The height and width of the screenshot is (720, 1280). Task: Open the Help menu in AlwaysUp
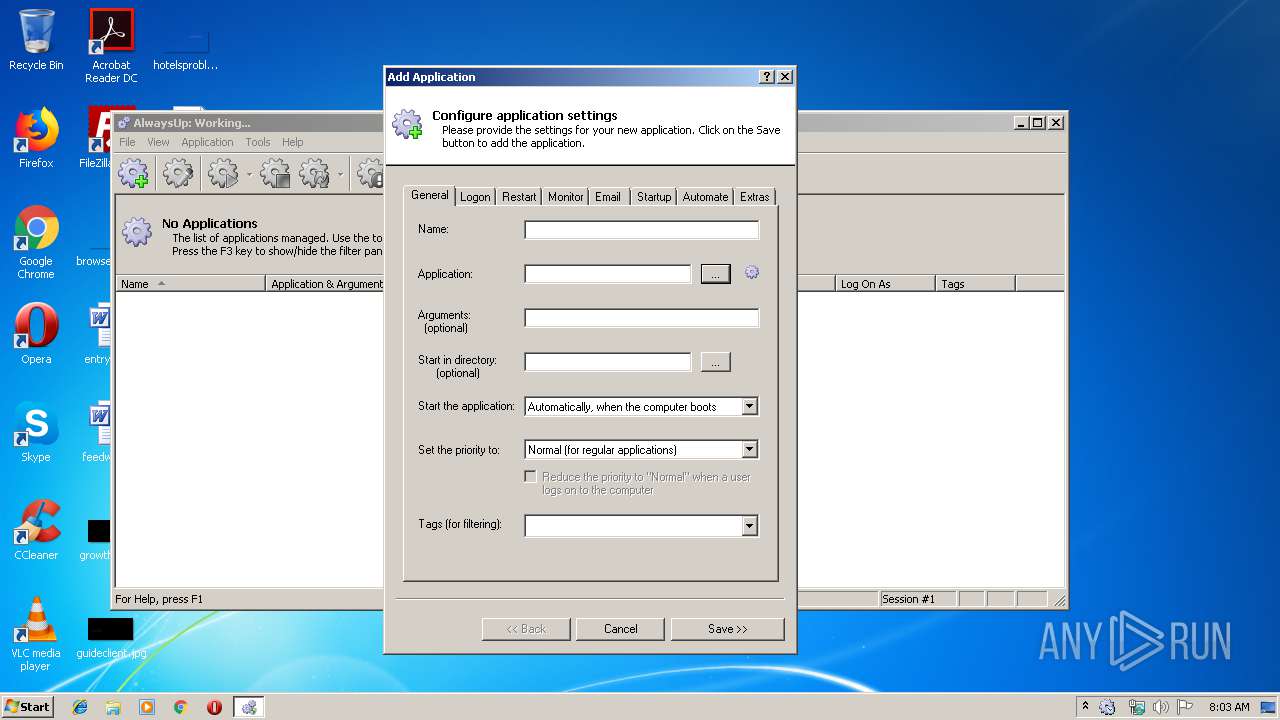click(x=292, y=142)
